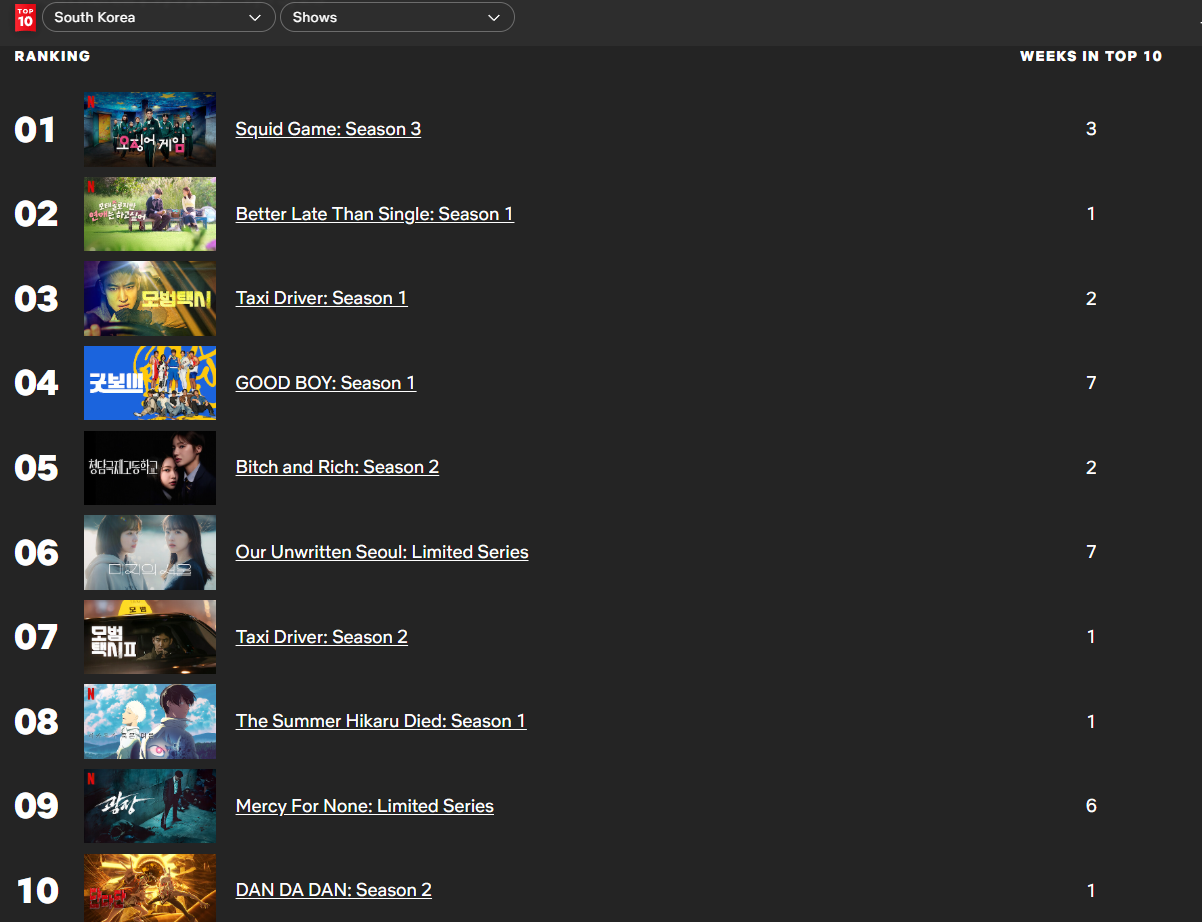
Task: Open the GOOD BOY: Season 1 link
Action: (x=326, y=383)
